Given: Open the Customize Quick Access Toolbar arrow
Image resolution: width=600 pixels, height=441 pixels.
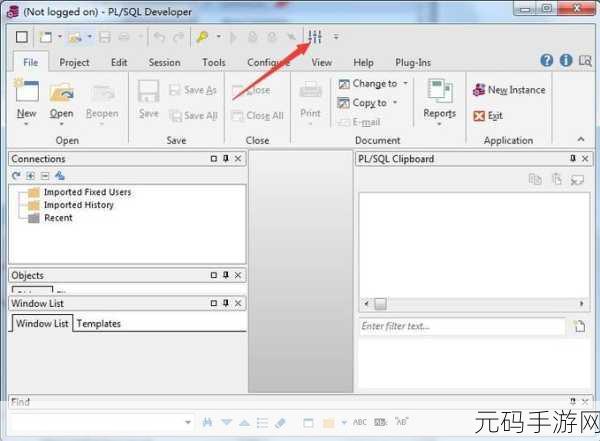Looking at the screenshot, I should (x=336, y=37).
